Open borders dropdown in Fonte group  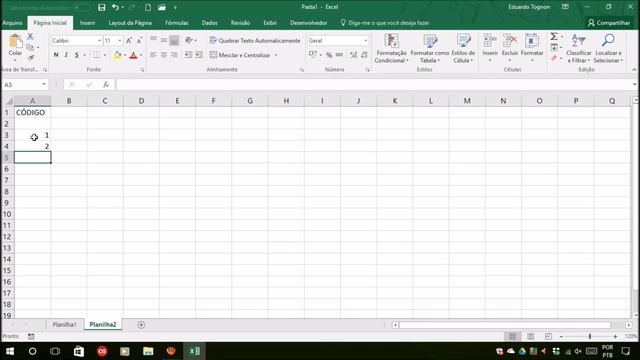pyautogui.click(x=105, y=55)
